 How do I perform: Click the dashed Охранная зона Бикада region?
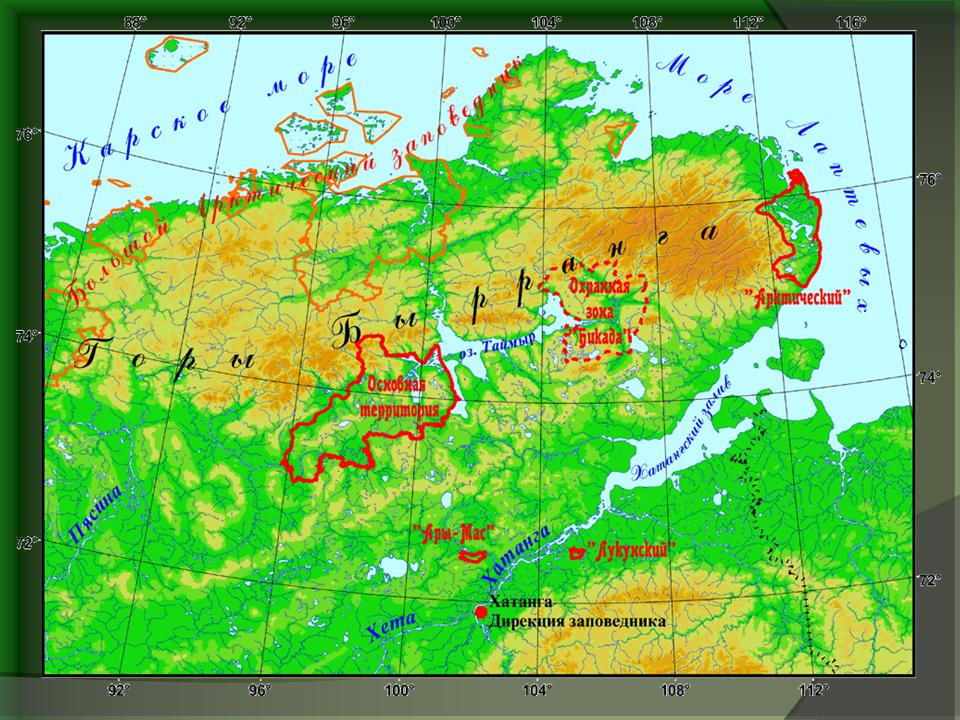pyautogui.click(x=597, y=312)
